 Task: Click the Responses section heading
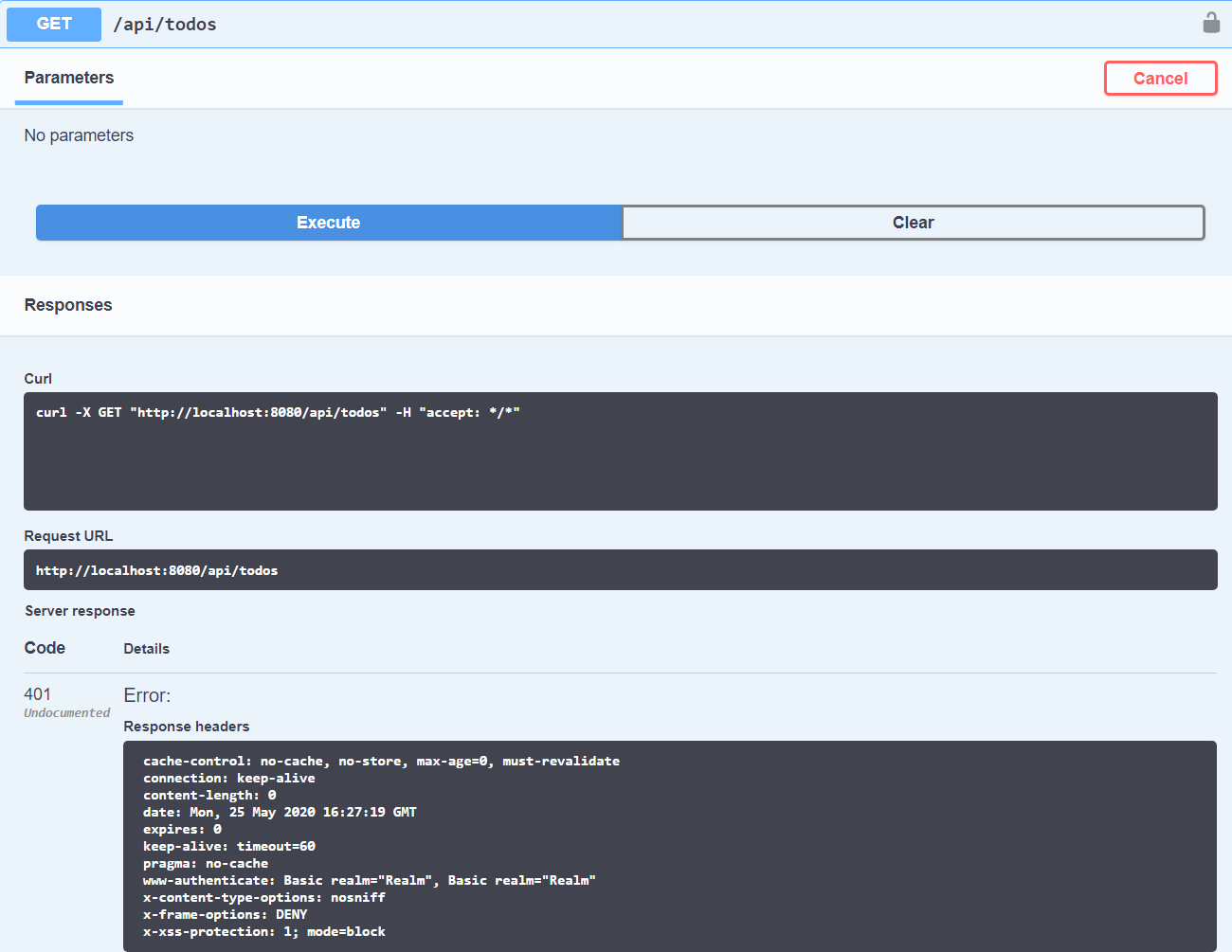coord(68,305)
